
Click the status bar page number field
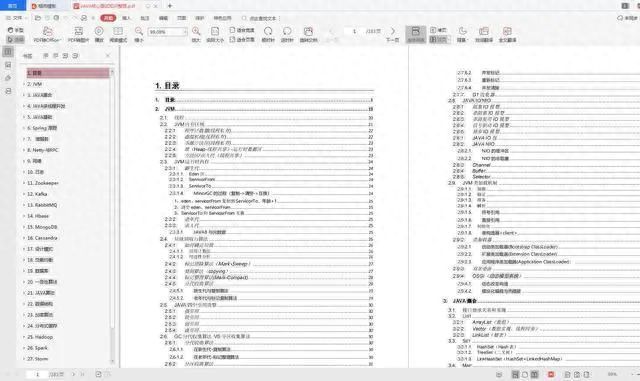[38, 374]
